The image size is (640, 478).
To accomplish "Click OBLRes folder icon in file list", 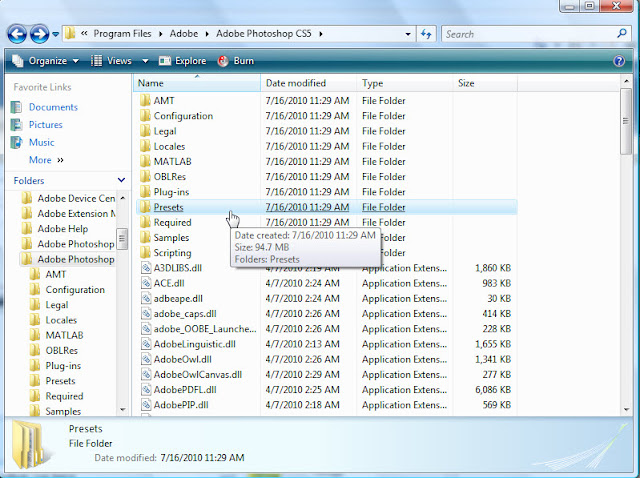I will [x=145, y=176].
